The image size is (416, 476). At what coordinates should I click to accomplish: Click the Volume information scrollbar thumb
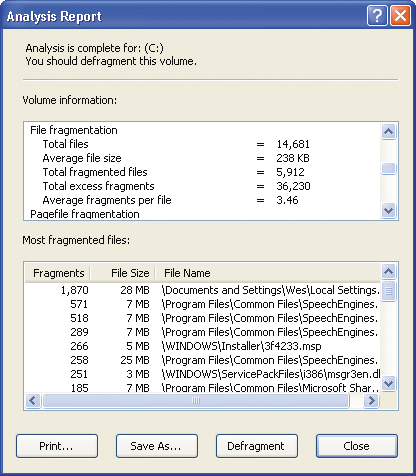click(x=389, y=168)
